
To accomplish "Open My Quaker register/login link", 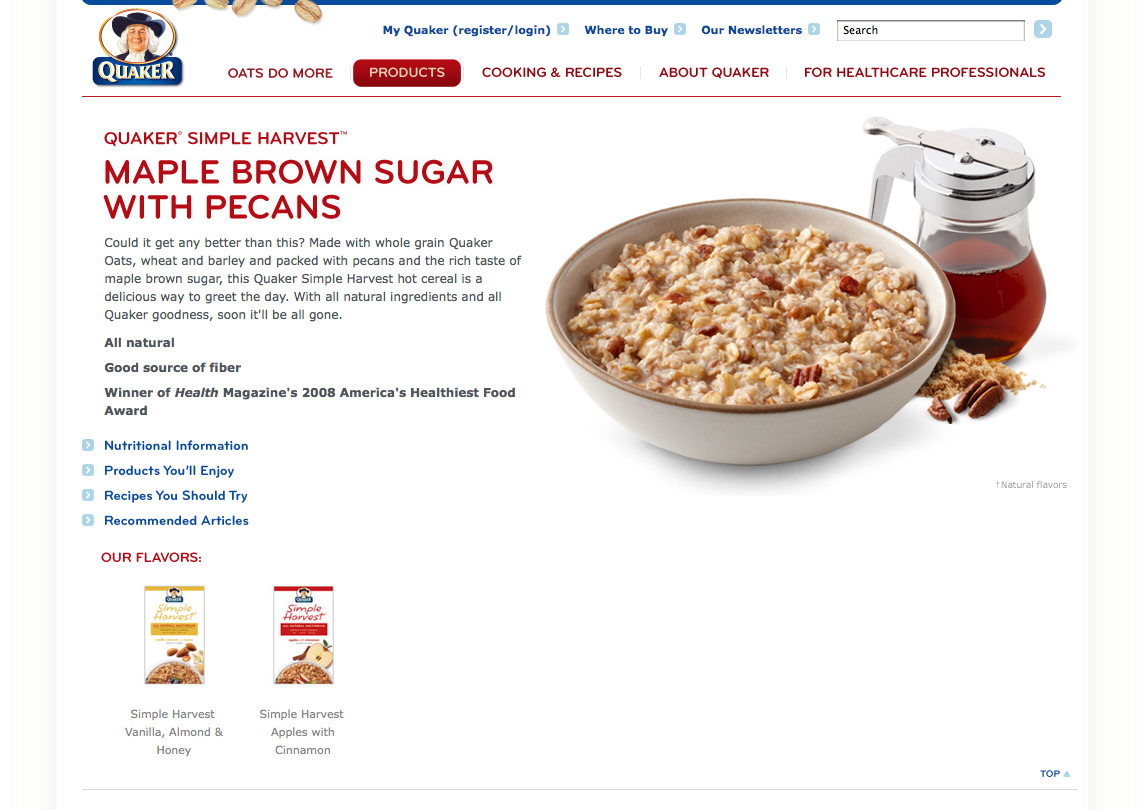I will tap(466, 30).
